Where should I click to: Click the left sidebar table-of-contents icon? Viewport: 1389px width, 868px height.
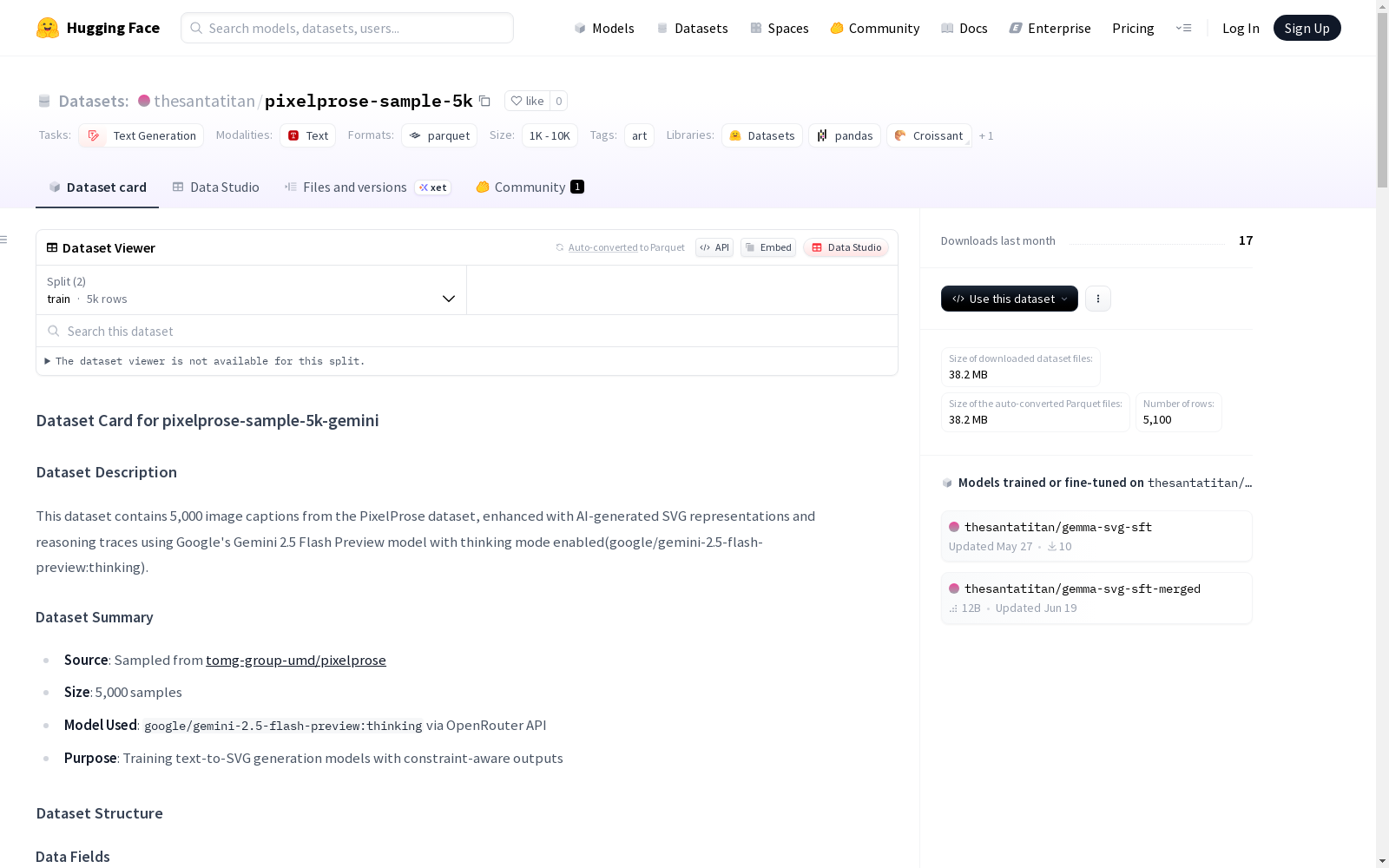coord(4,240)
